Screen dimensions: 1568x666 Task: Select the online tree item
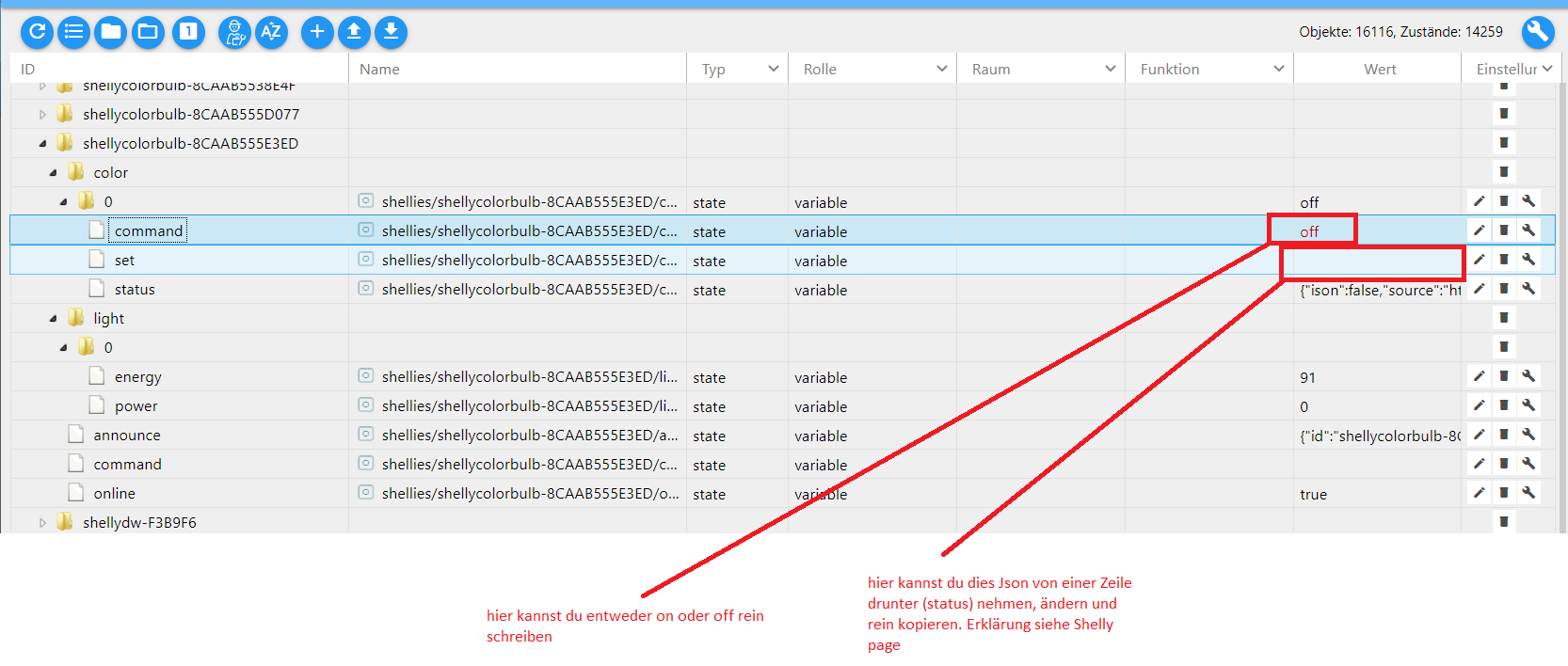[x=115, y=494]
